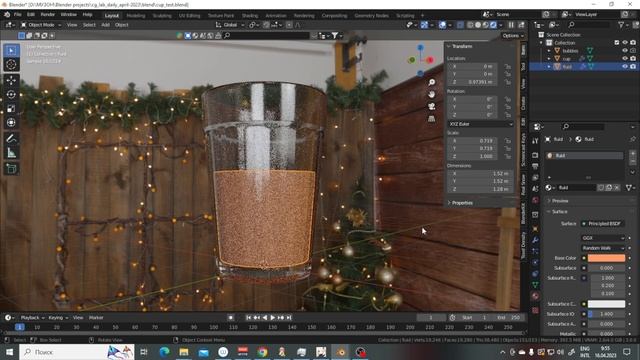Click the top blue Z axis gizmo ball
The image size is (640, 360).
(x=420, y=48)
